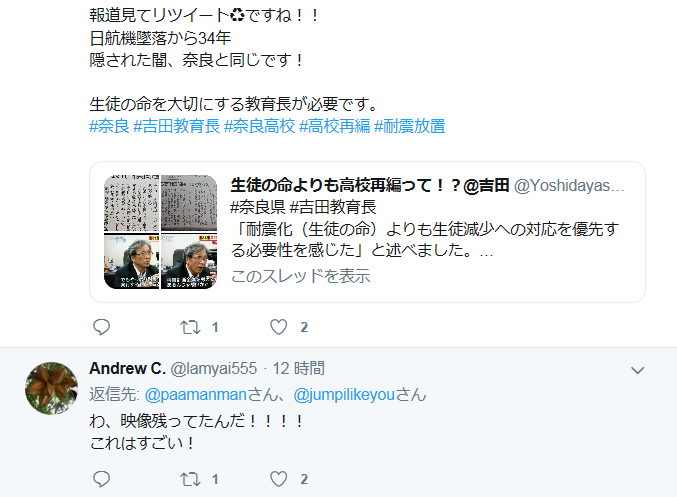Image resolution: width=677 pixels, height=497 pixels.
Task: Expand the chevron menu on Andrew C.'s tweet
Action: tap(637, 370)
